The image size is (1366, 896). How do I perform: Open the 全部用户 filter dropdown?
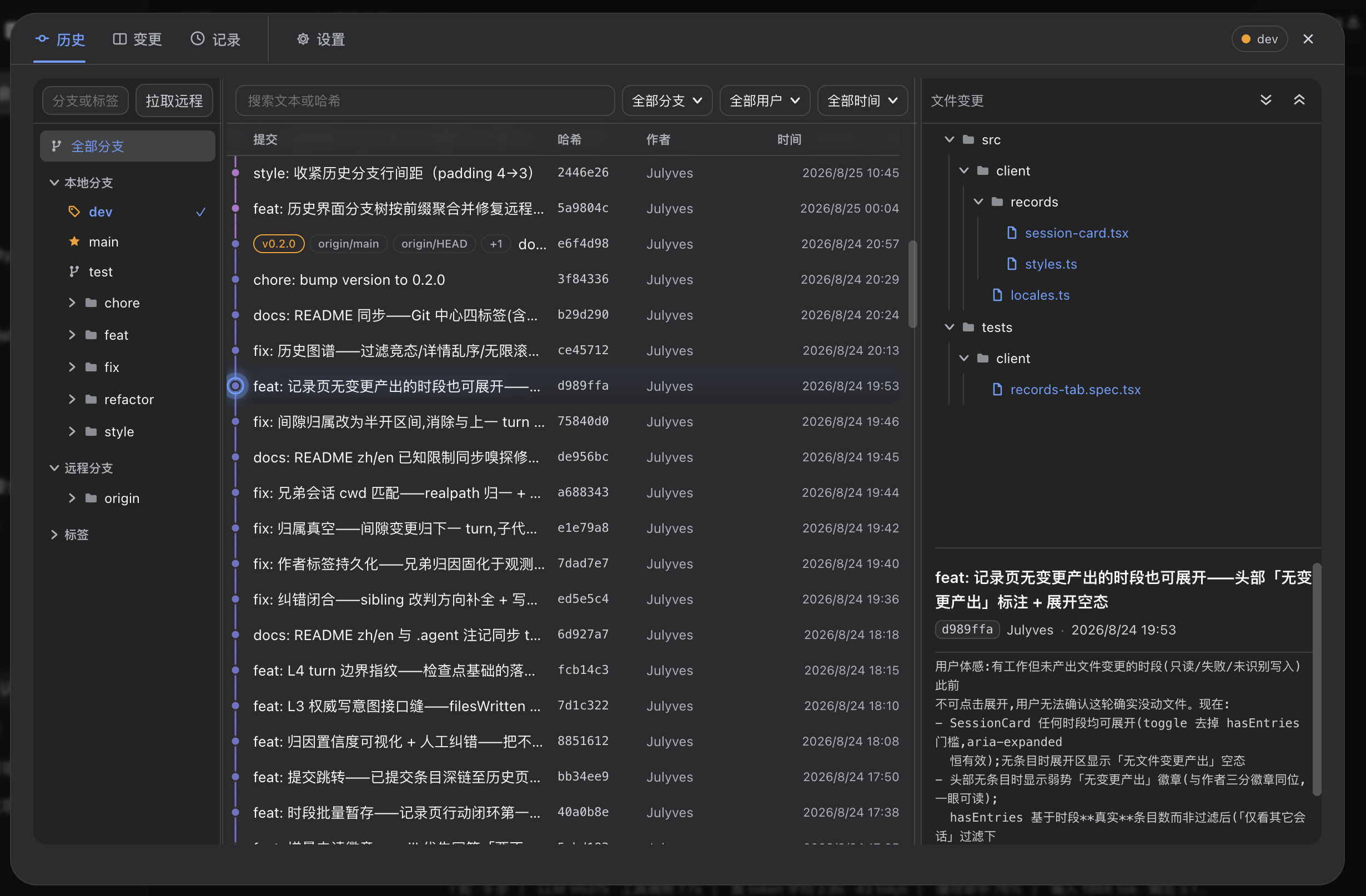(765, 101)
